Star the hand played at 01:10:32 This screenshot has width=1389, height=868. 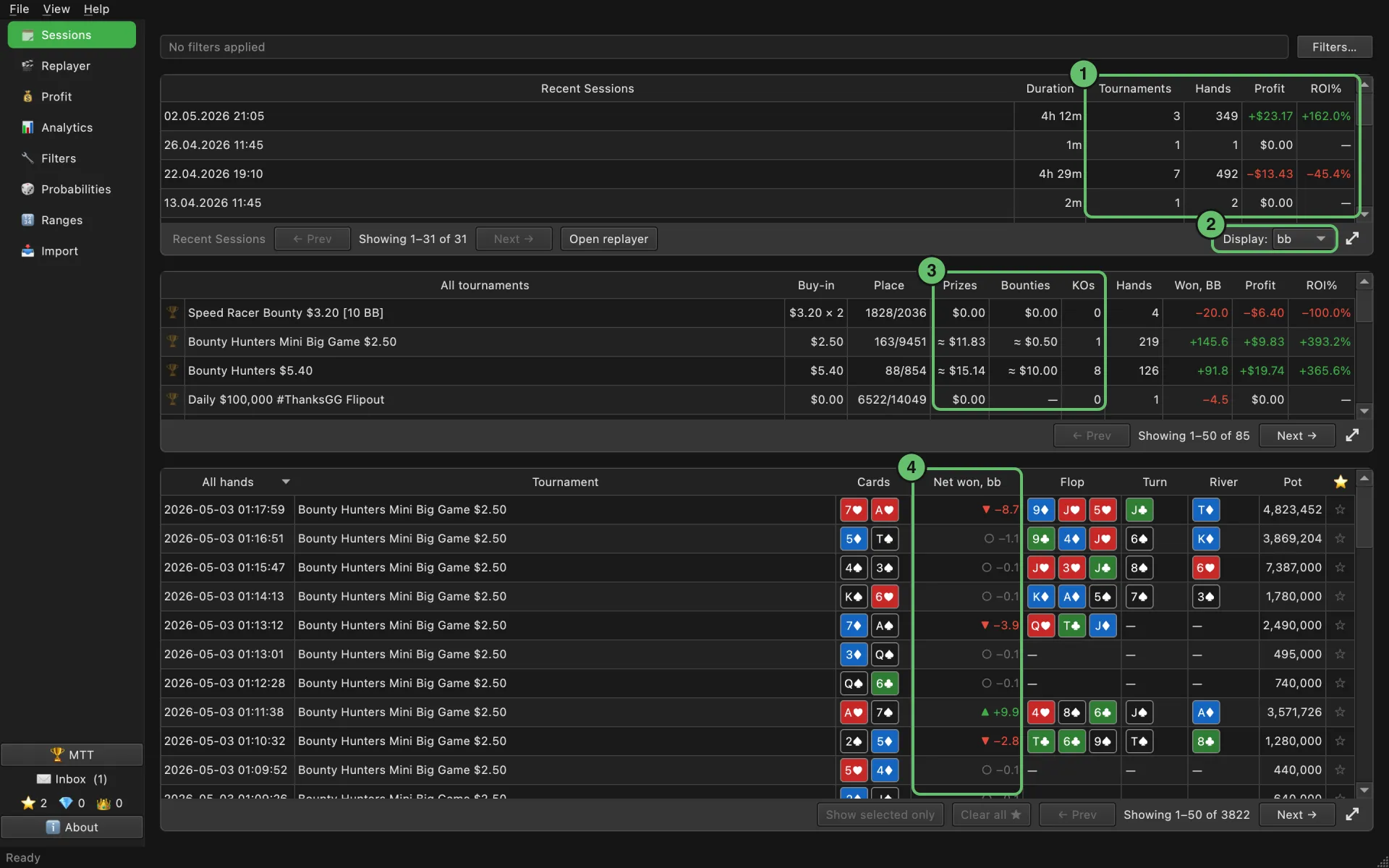click(1340, 741)
